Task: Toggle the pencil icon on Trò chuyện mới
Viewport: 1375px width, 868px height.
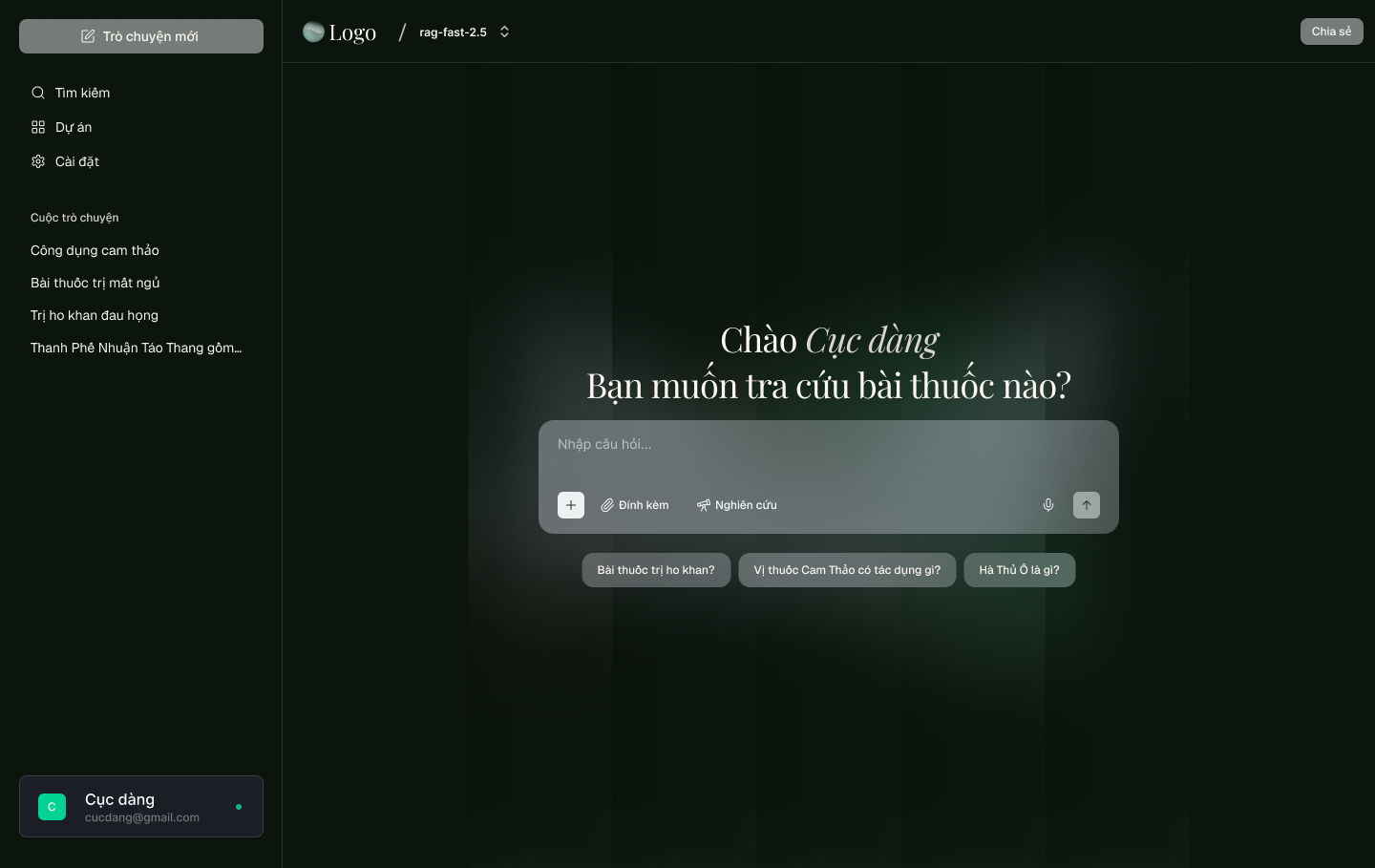Action: [x=89, y=36]
